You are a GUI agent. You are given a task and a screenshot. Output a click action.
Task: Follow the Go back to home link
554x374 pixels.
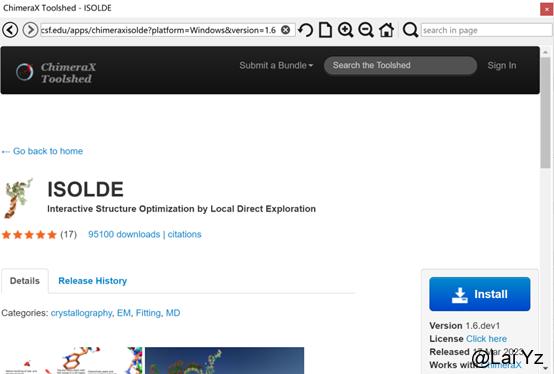(42, 151)
